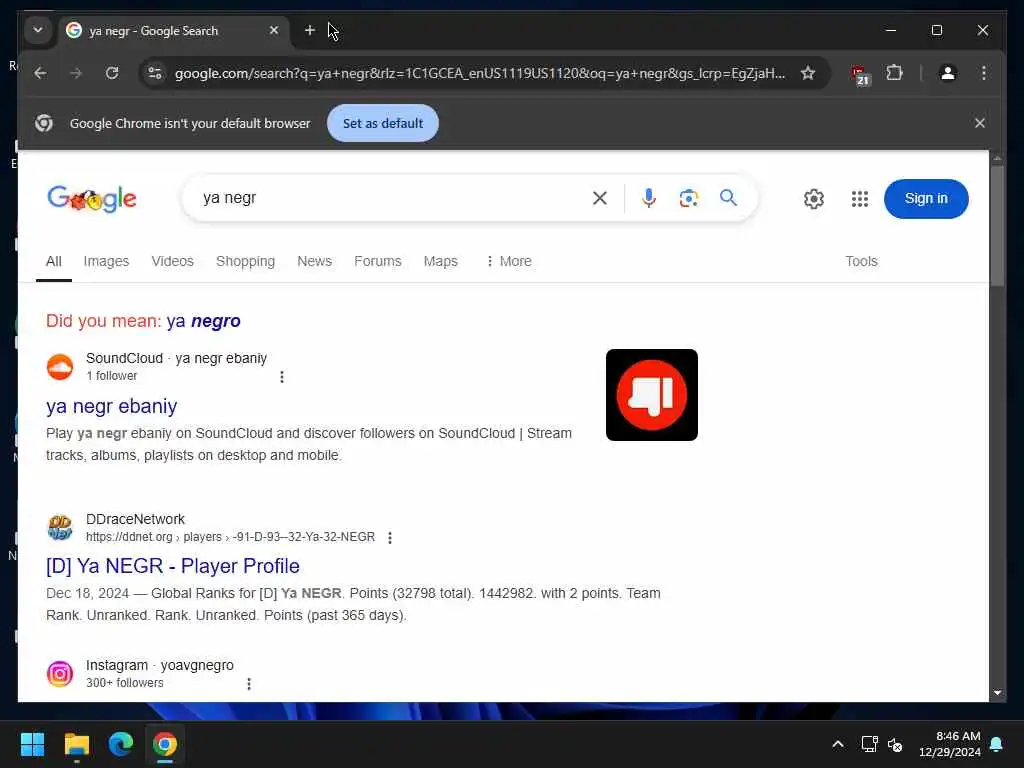Open Chrome's three-dot menu
Image resolution: width=1024 pixels, height=768 pixels.
pyautogui.click(x=984, y=73)
